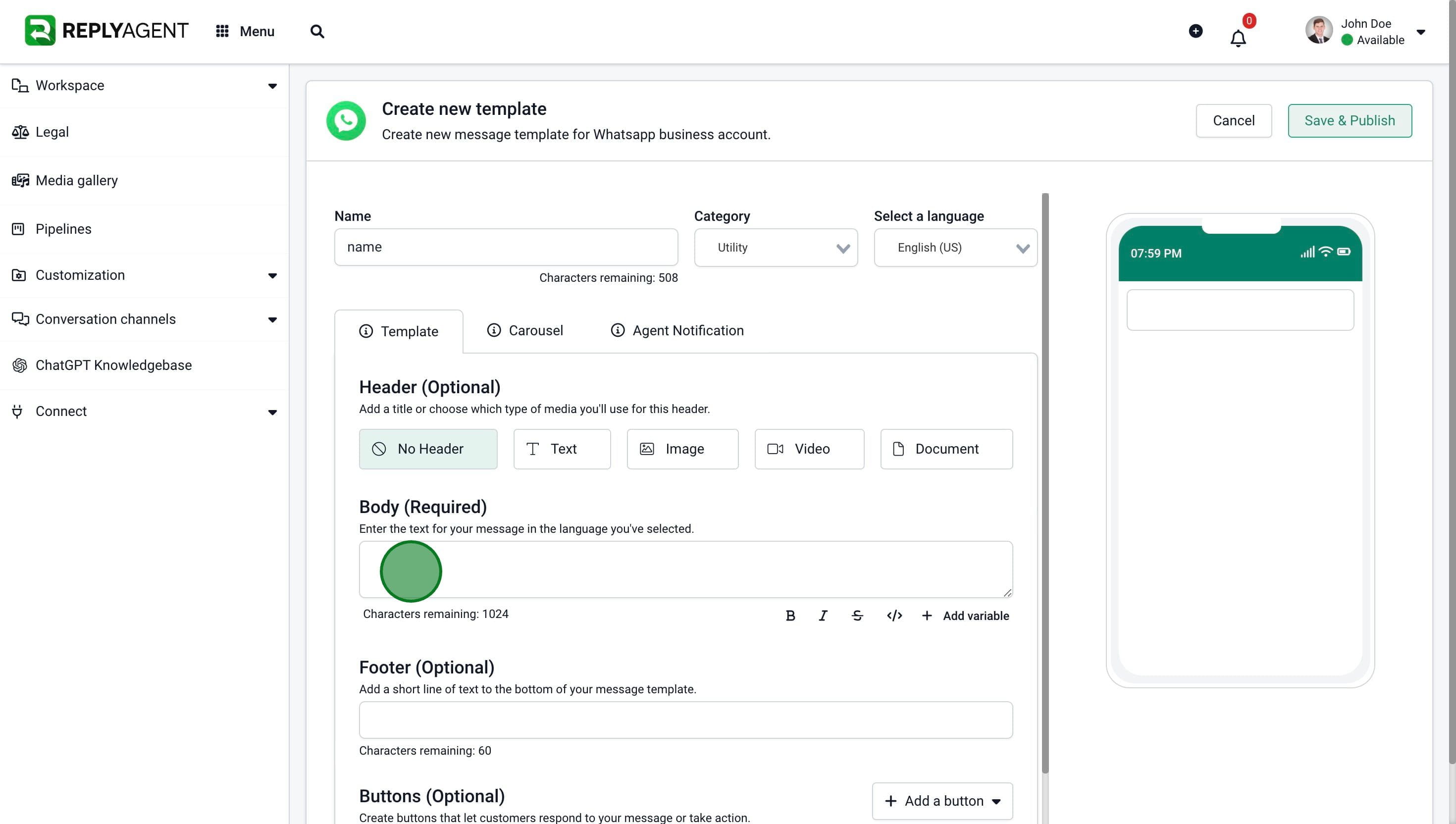Open Pipelines in the sidebar
This screenshot has width=1456, height=824.
(x=144, y=229)
